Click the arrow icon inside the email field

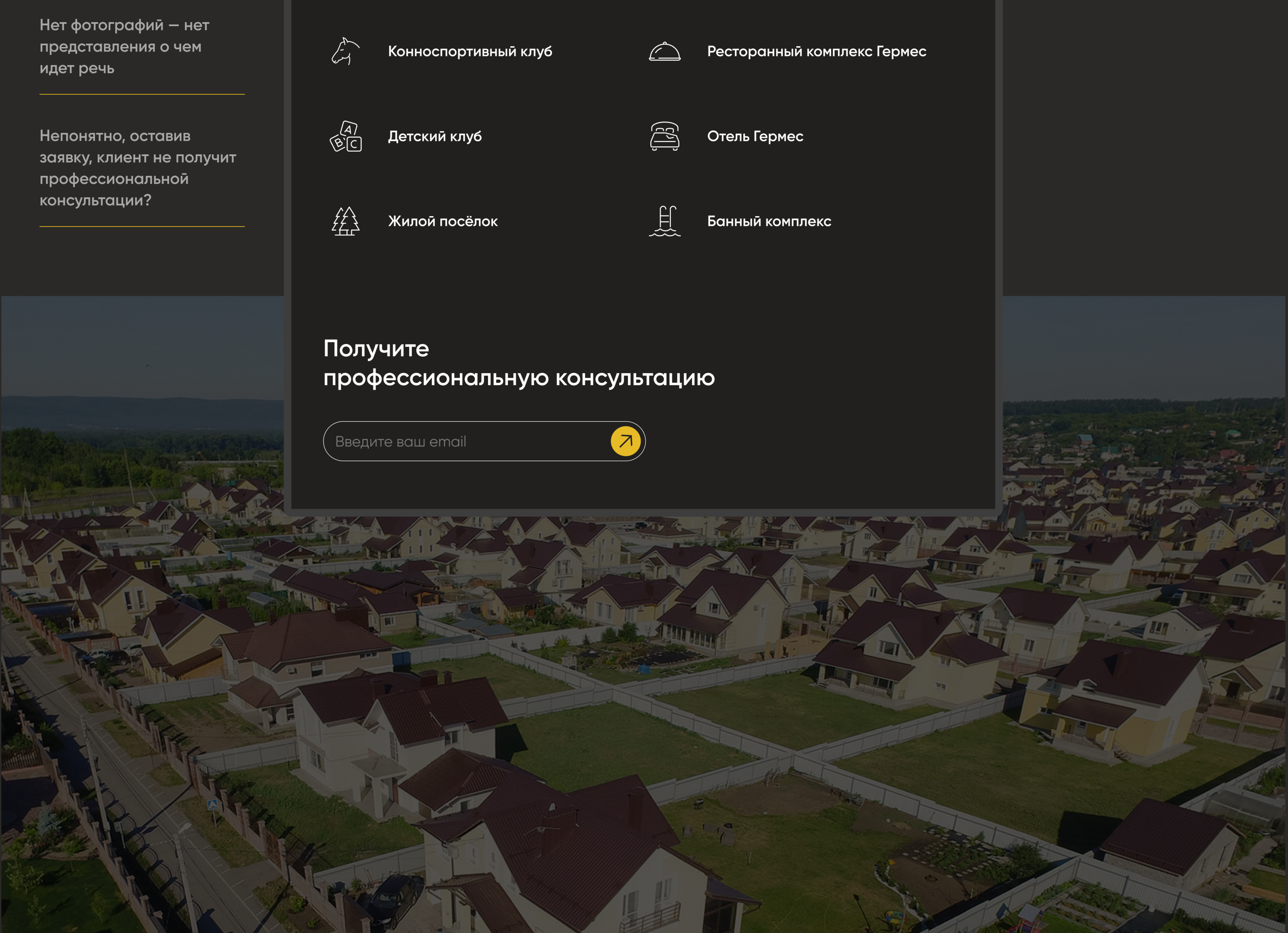[625, 441]
